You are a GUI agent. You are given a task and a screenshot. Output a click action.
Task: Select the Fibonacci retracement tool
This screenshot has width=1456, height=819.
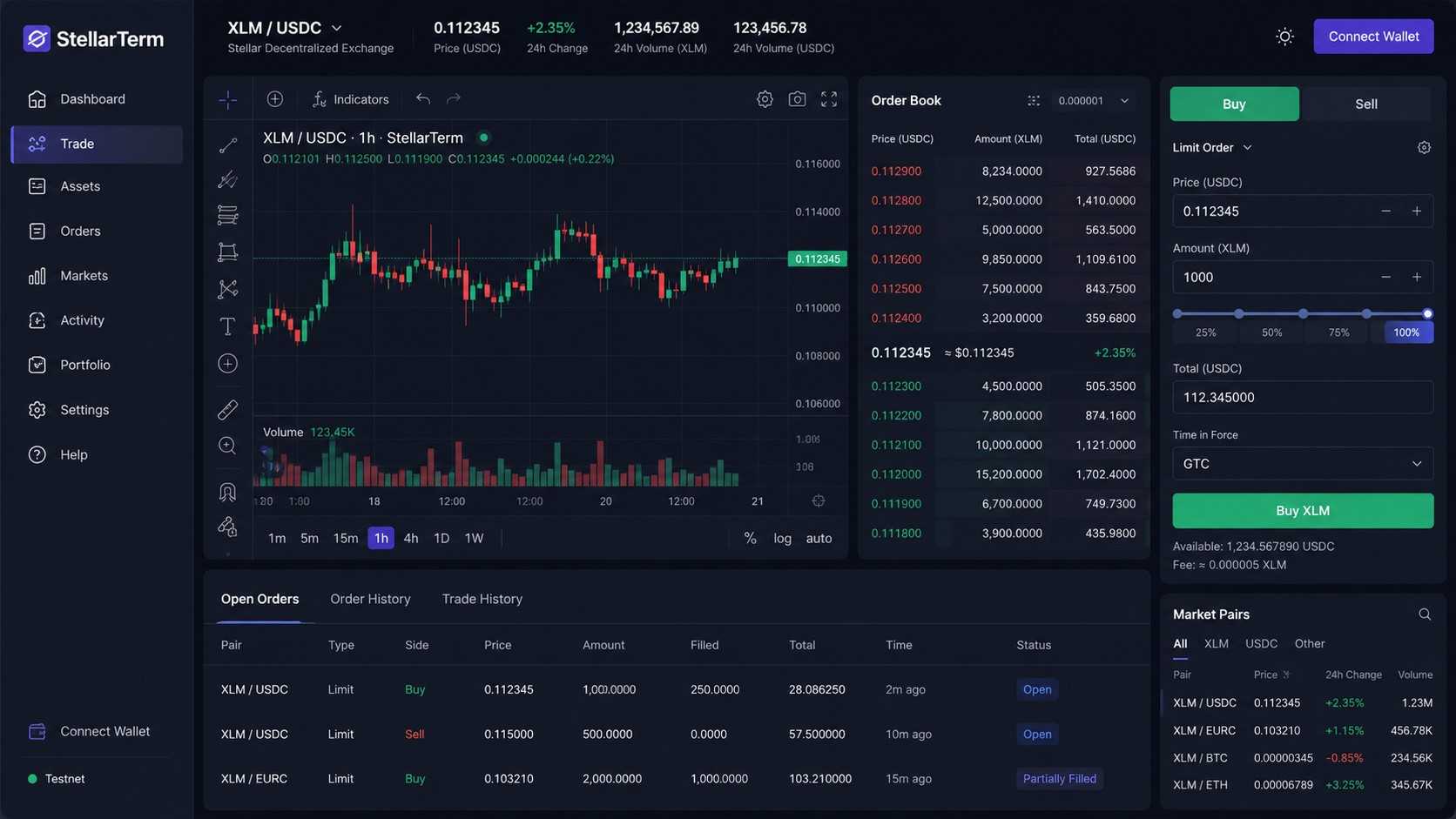[x=227, y=215]
